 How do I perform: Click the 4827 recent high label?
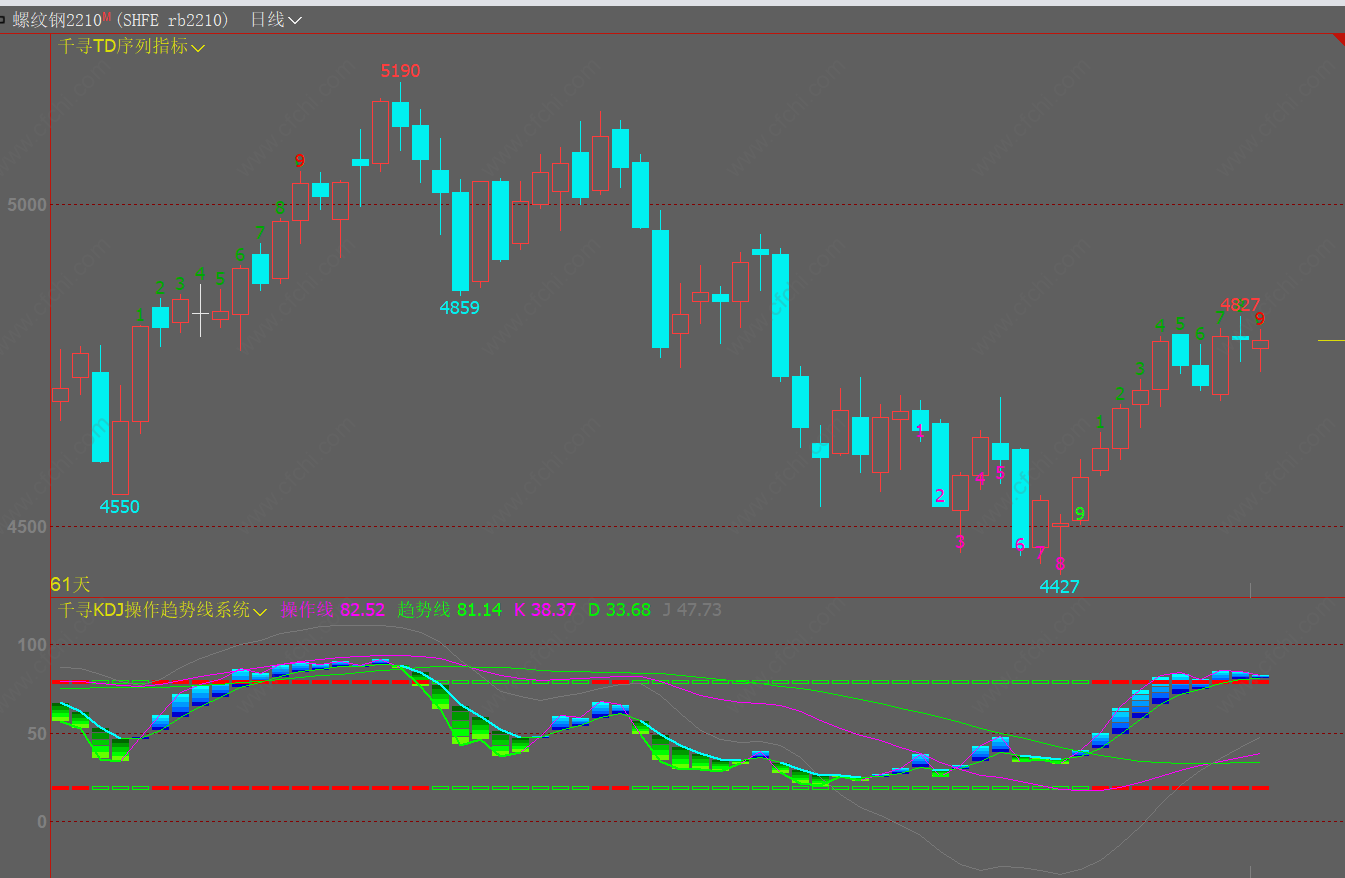[1240, 305]
